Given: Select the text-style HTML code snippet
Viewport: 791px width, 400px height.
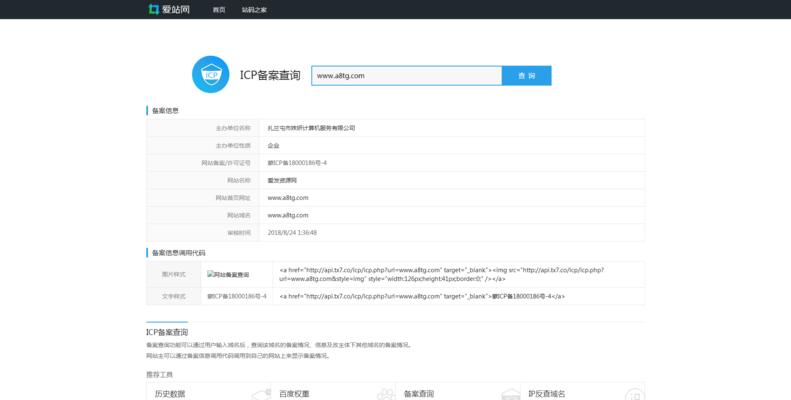Looking at the screenshot, I should (x=422, y=297).
